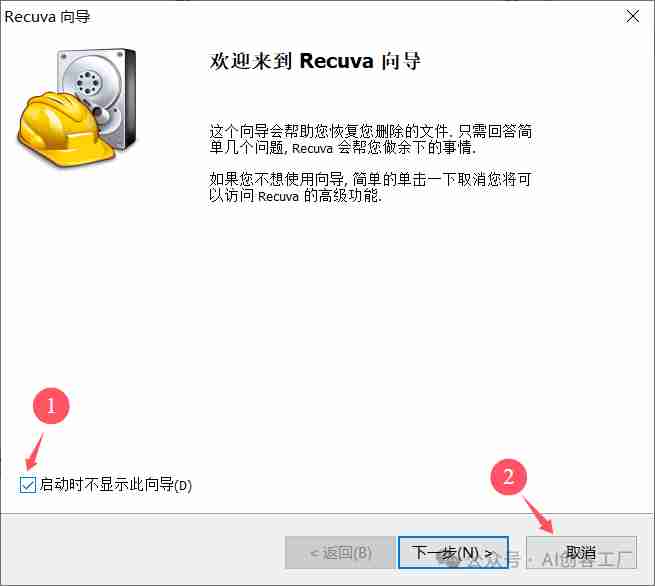The image size is (655, 586).
Task: Click the paragraph beginning 这个向导会帮助您恢复
Action: (371, 139)
